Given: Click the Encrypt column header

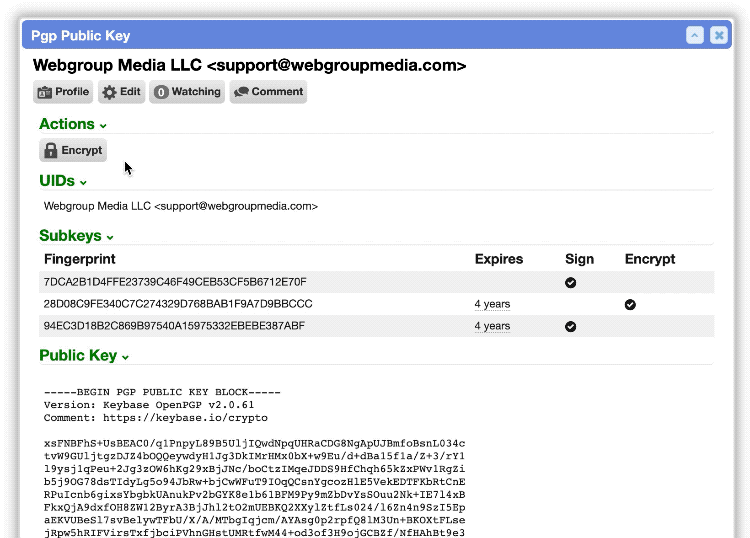Looking at the screenshot, I should coord(650,259).
